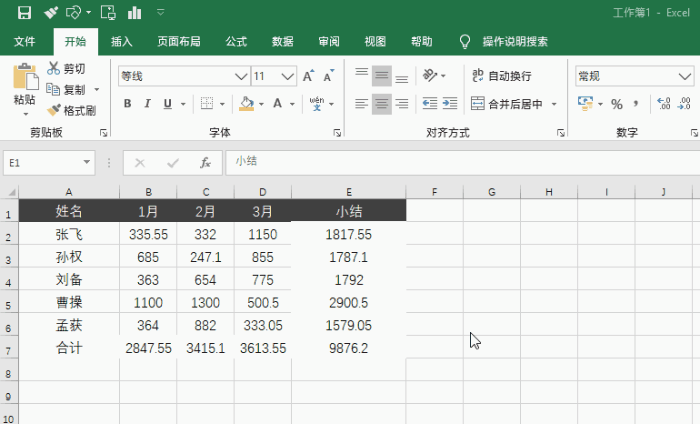Switch to the 视图 View tab
The image size is (700, 424).
click(x=375, y=42)
